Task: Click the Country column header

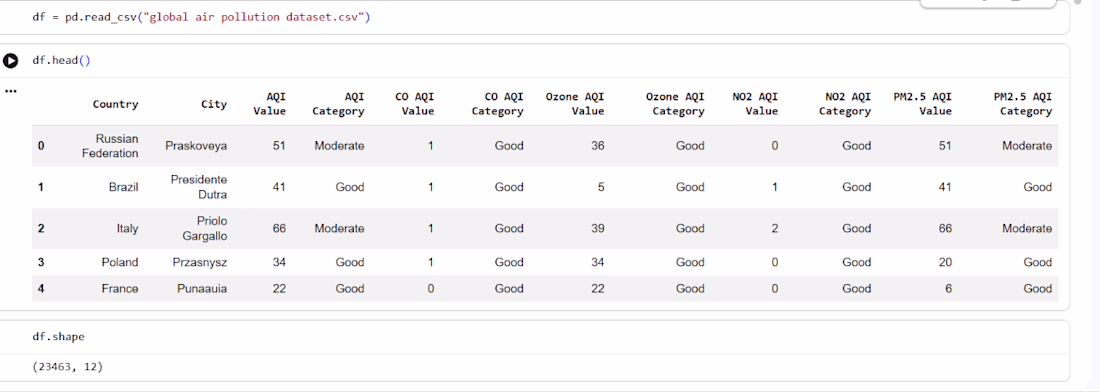Action: pos(115,104)
